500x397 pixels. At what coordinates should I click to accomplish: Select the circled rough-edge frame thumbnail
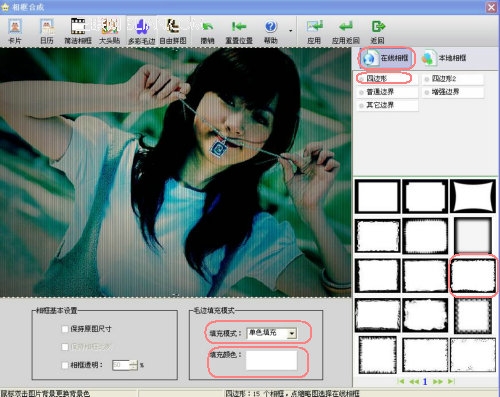473,275
